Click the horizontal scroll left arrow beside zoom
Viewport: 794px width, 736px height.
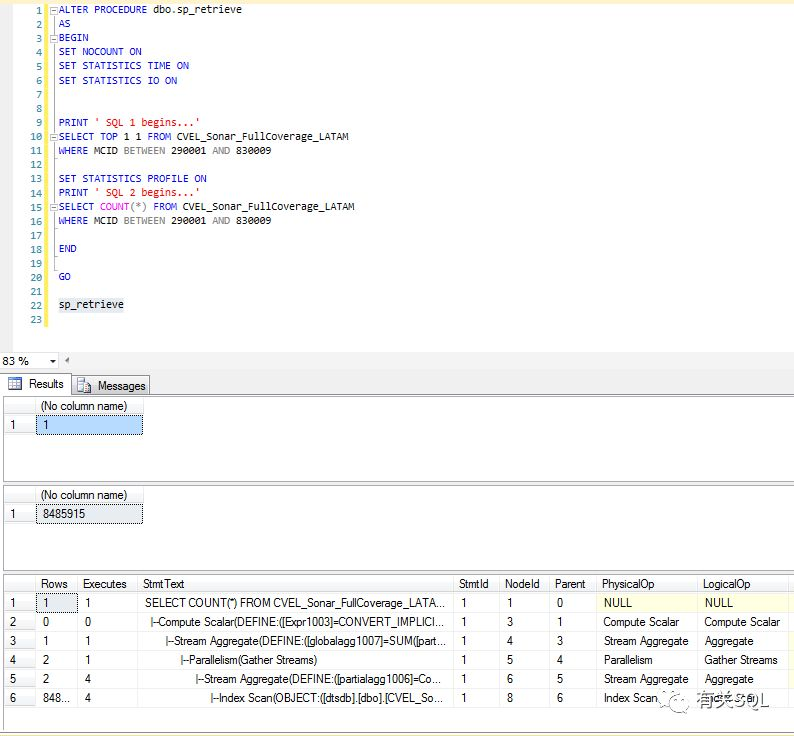tap(67, 361)
